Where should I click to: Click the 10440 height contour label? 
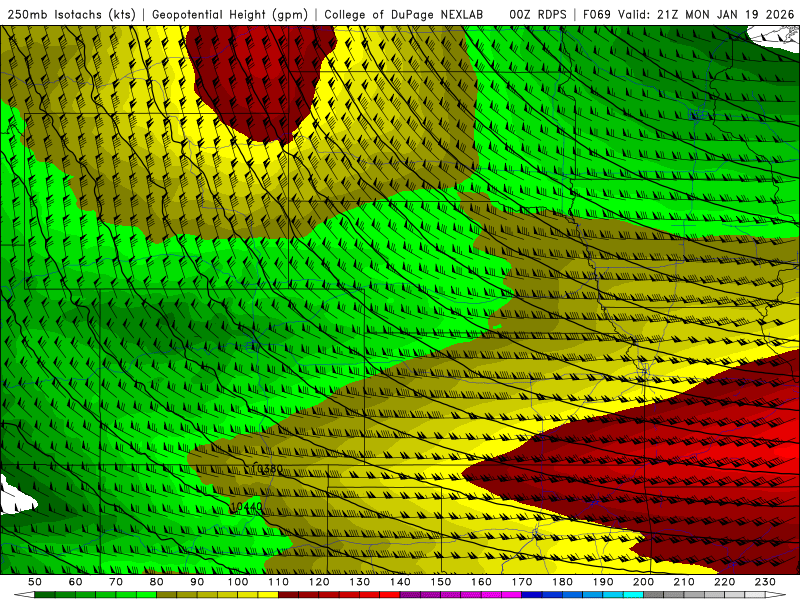pyautogui.click(x=246, y=507)
